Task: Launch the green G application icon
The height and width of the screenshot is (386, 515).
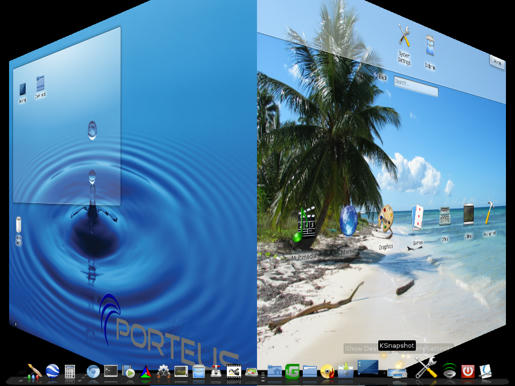Action: [292, 371]
